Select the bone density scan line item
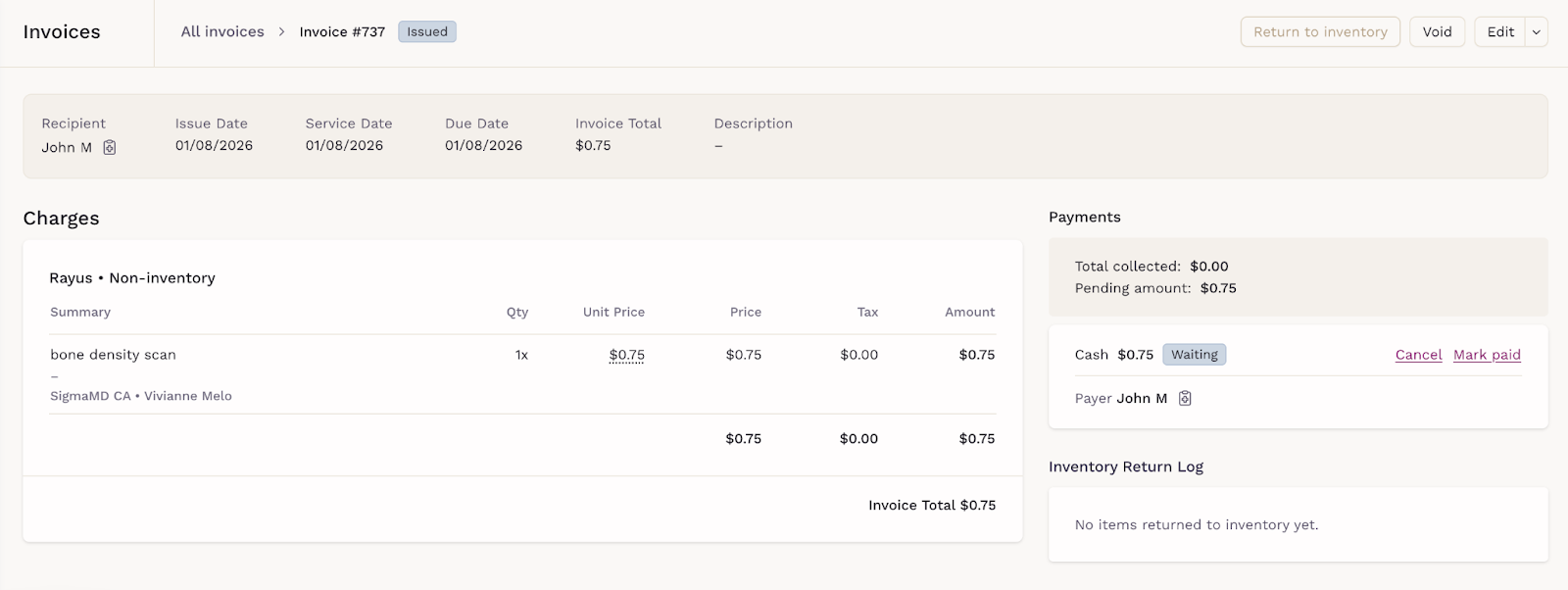This screenshot has height=590, width=1568. (114, 355)
